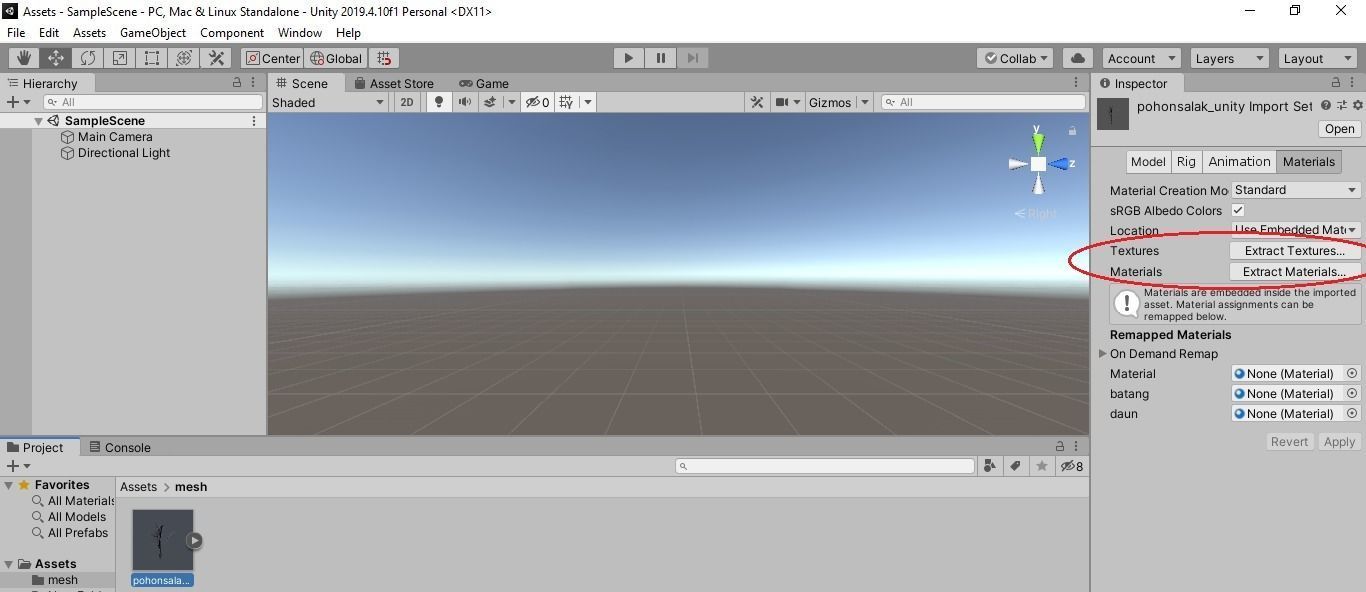1366x592 pixels.
Task: Toggle sRGB Albedo Colors checkbox
Action: click(x=1238, y=210)
